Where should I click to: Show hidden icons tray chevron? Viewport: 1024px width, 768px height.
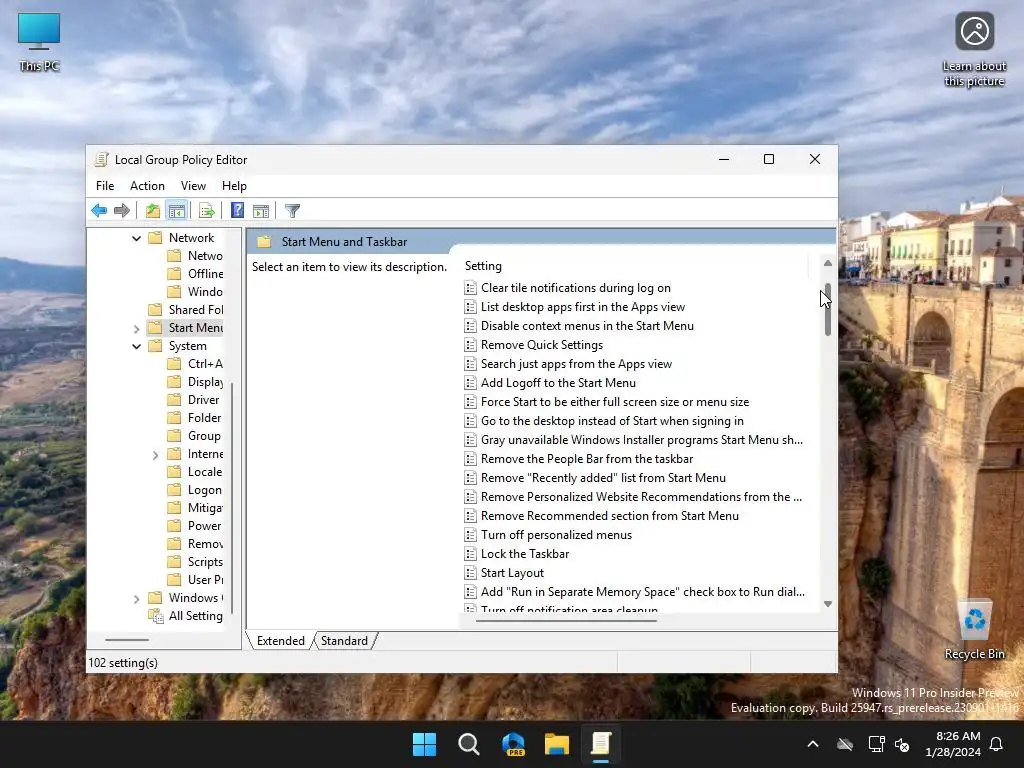click(x=813, y=744)
